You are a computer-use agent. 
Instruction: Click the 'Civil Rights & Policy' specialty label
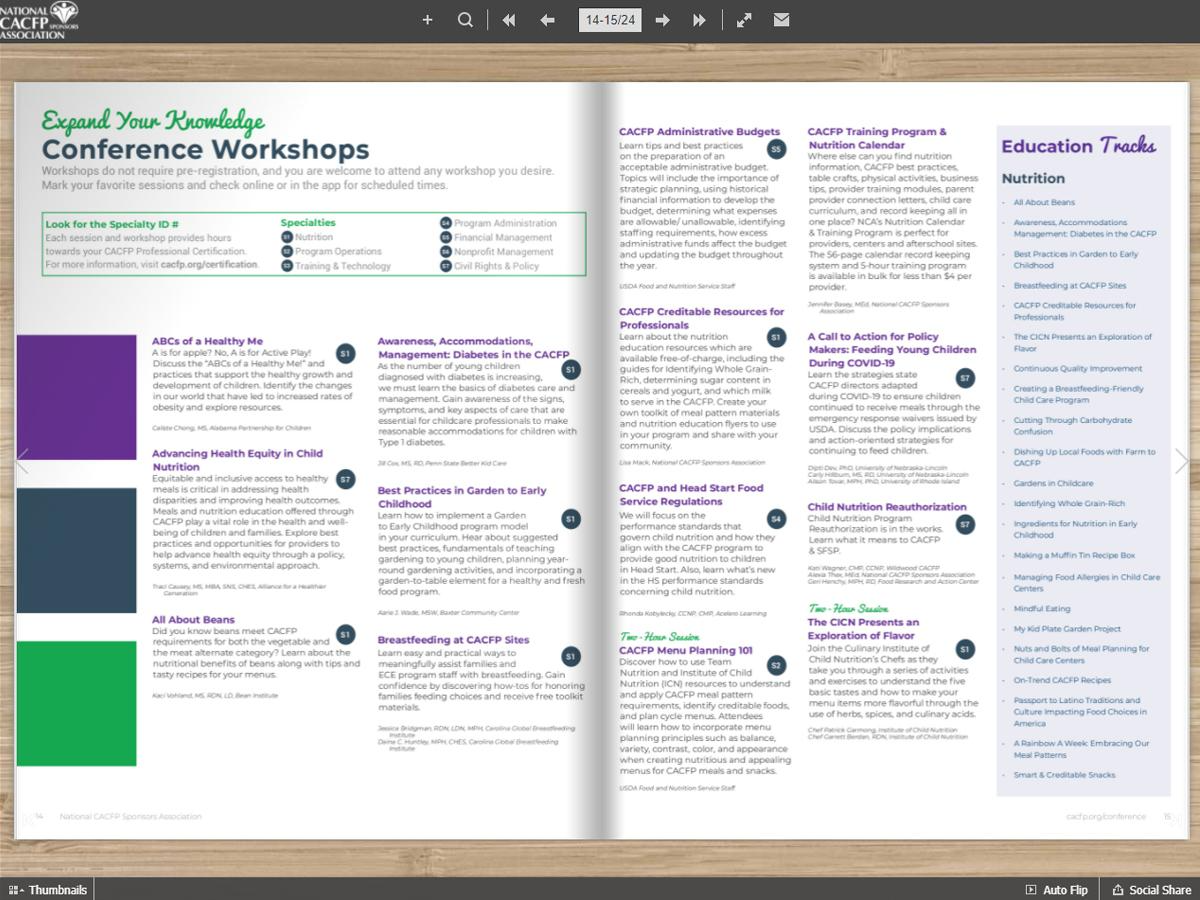pos(496,266)
